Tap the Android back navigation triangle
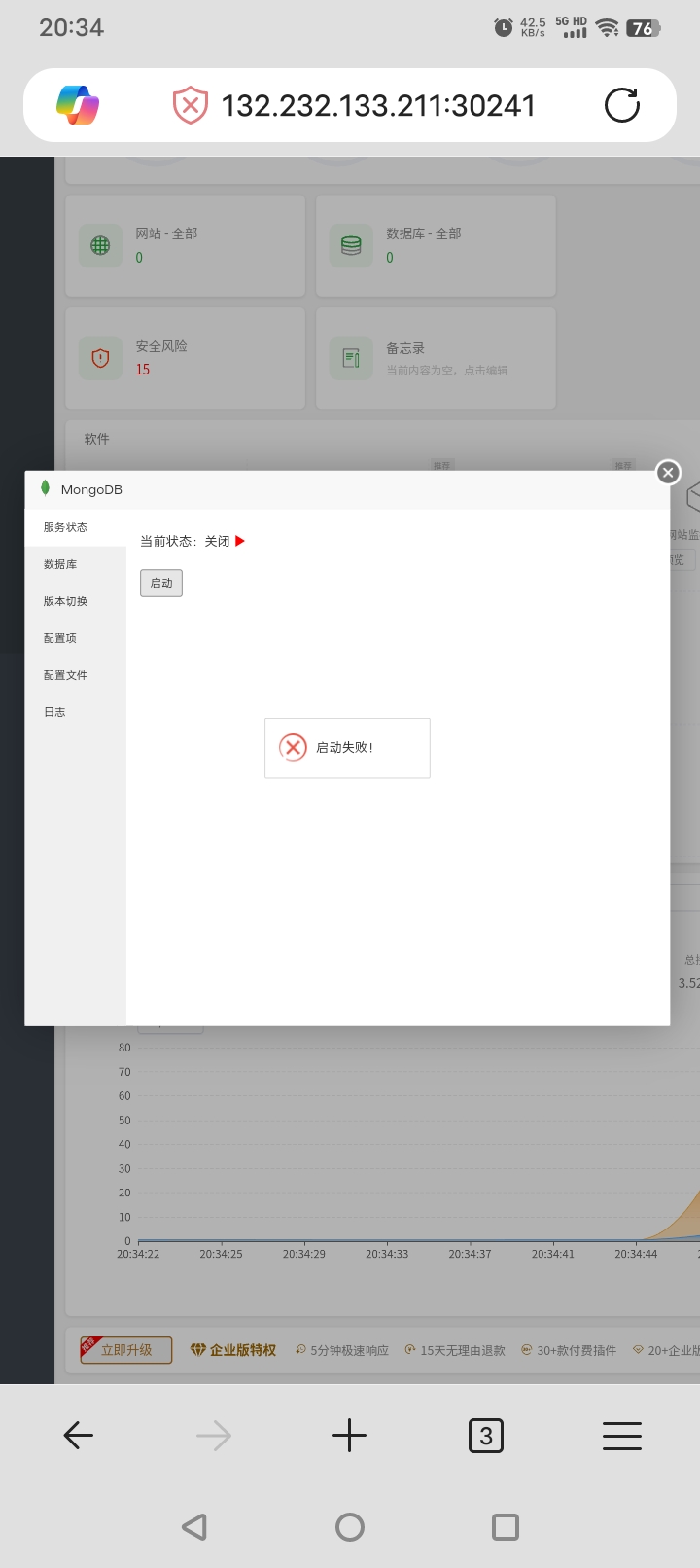Screen dimensions: 700x1568 click(194, 1526)
